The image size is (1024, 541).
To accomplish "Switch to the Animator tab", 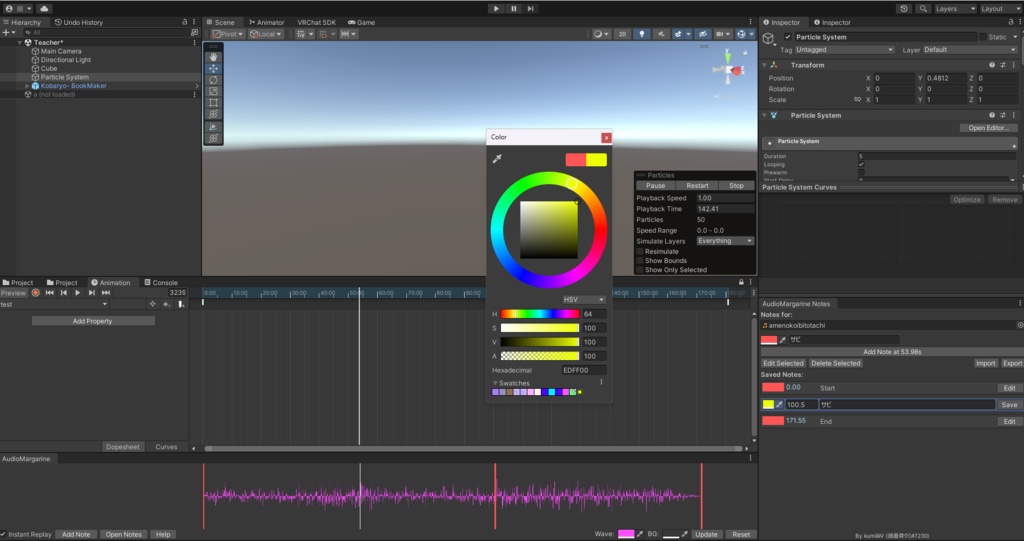I will pyautogui.click(x=266, y=22).
